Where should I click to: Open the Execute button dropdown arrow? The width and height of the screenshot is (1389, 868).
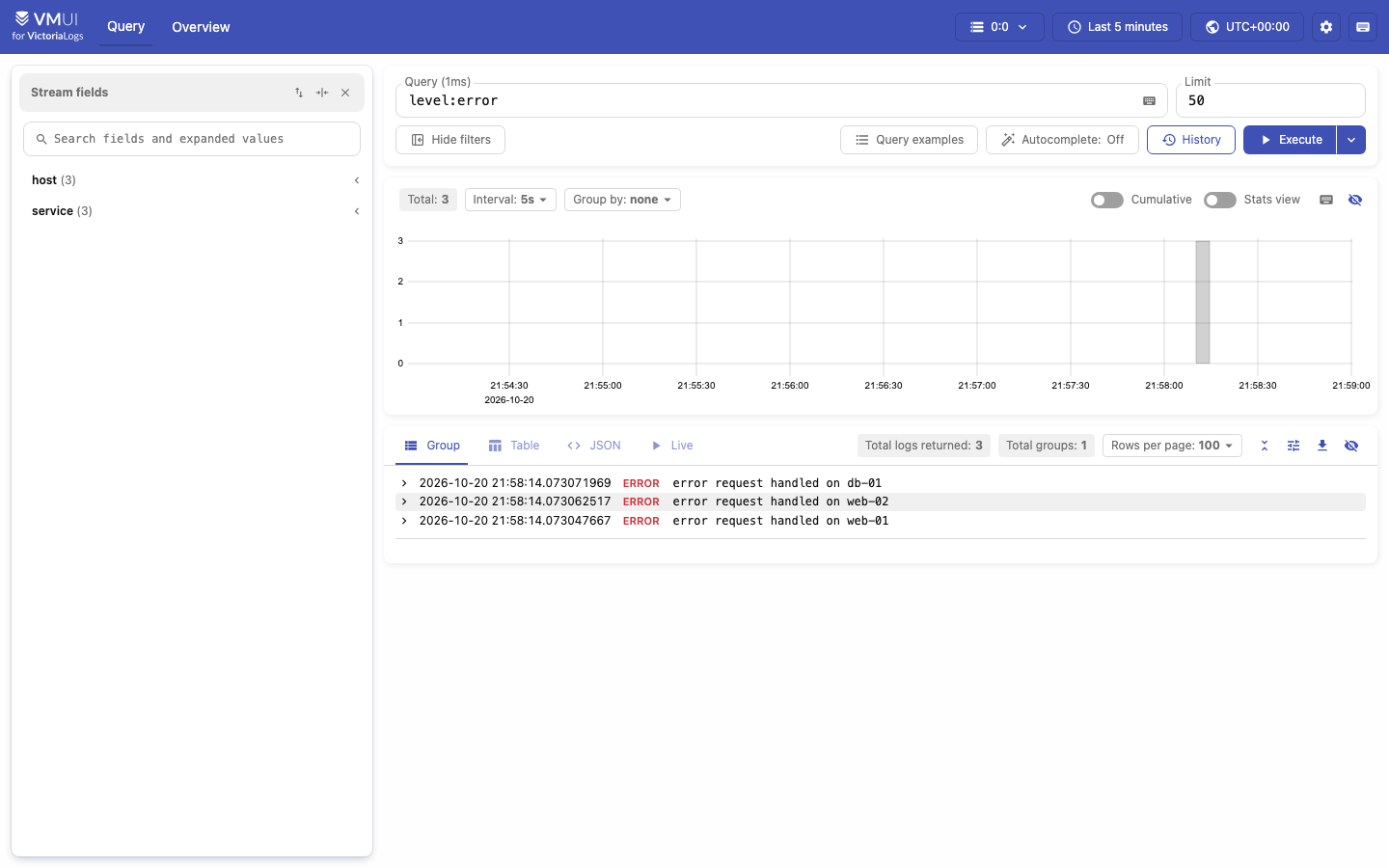pos(1351,140)
